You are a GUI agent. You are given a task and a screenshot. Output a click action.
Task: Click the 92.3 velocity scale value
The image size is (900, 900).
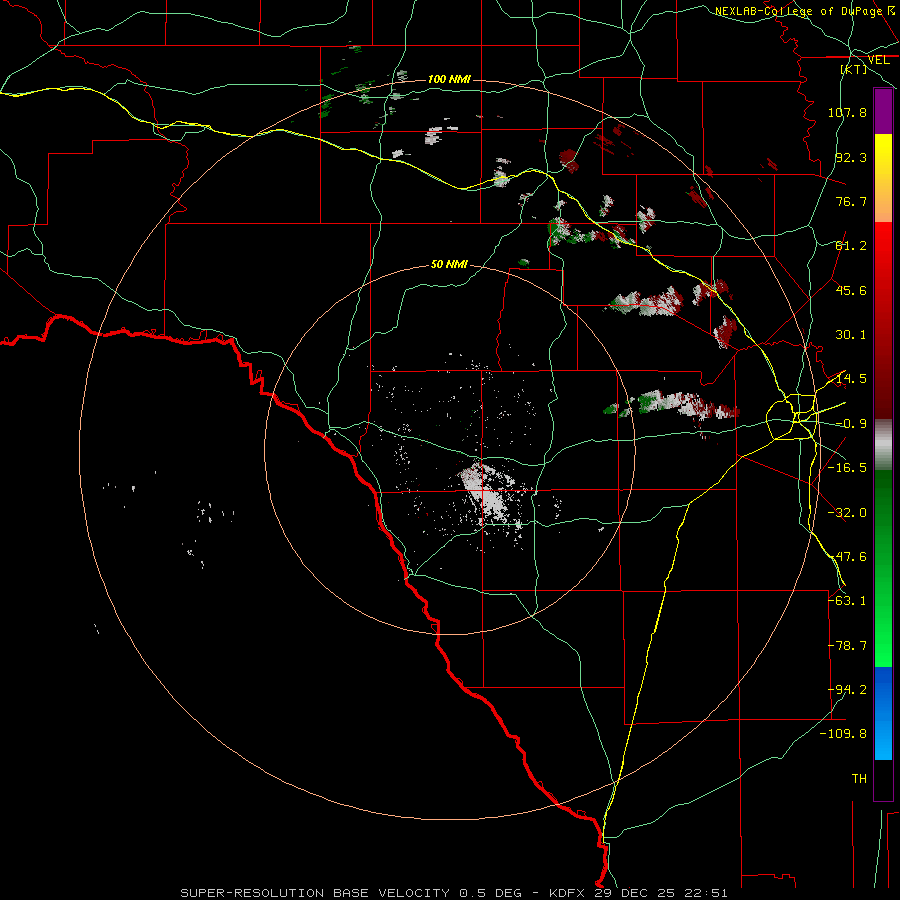click(851, 157)
